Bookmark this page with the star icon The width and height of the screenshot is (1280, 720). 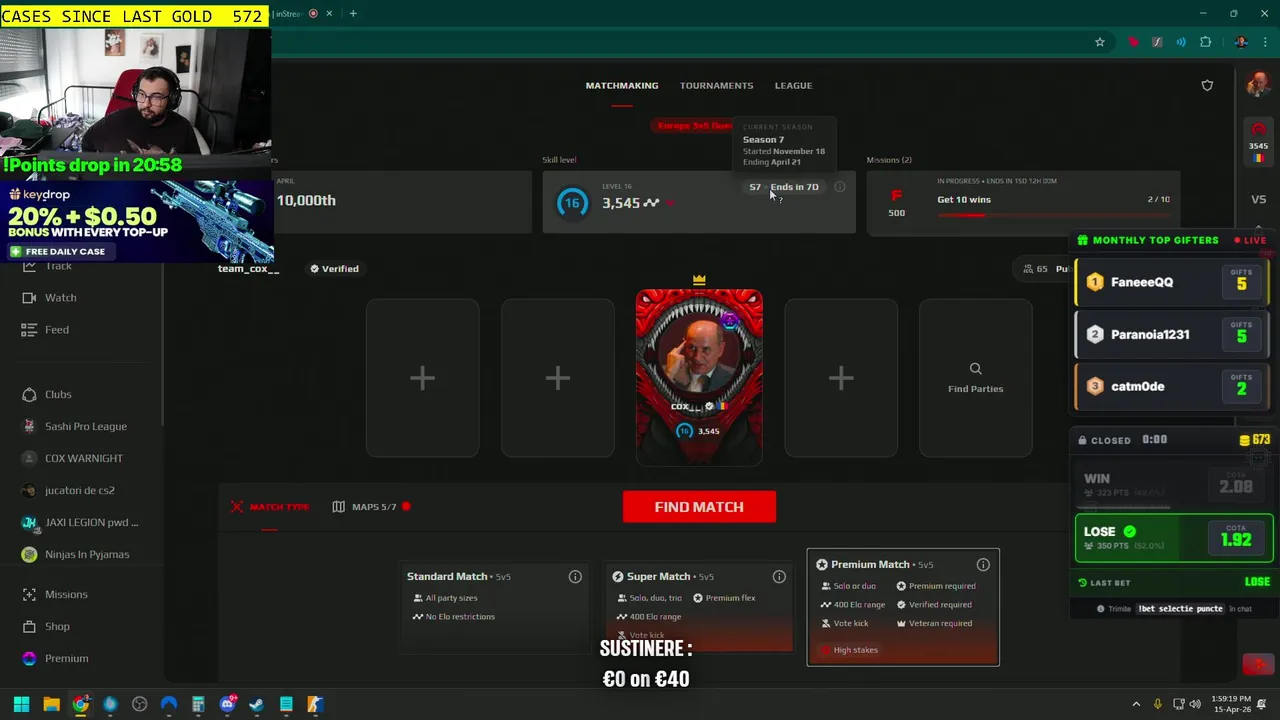pyautogui.click(x=1100, y=42)
